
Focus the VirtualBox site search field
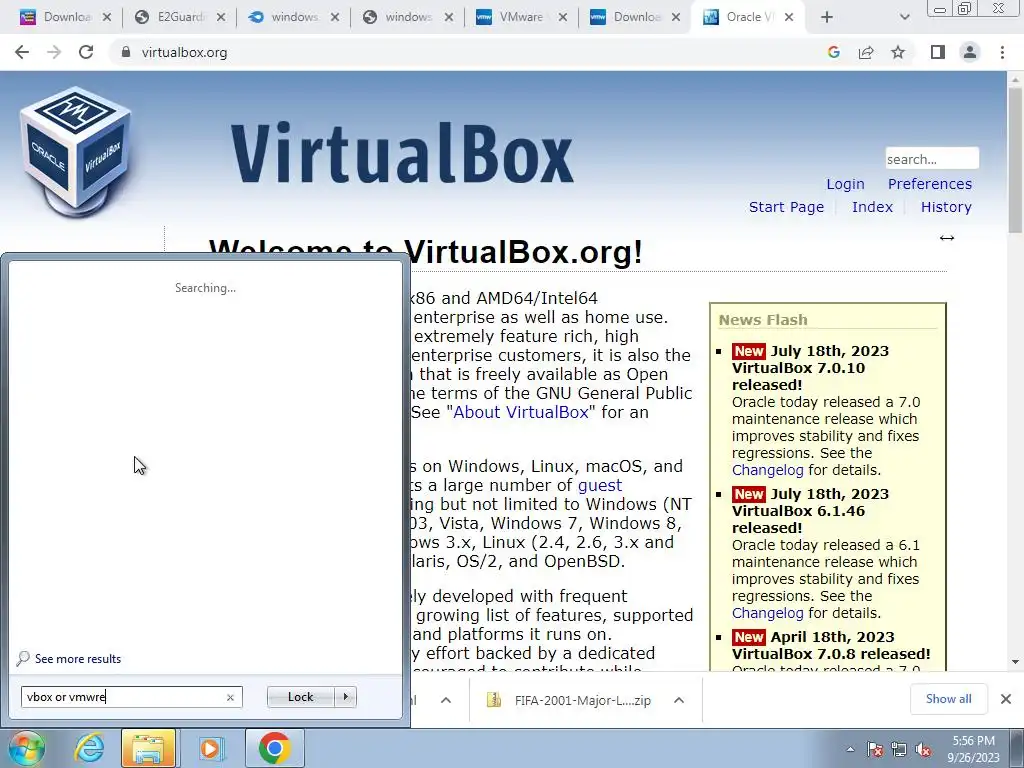[x=932, y=159]
